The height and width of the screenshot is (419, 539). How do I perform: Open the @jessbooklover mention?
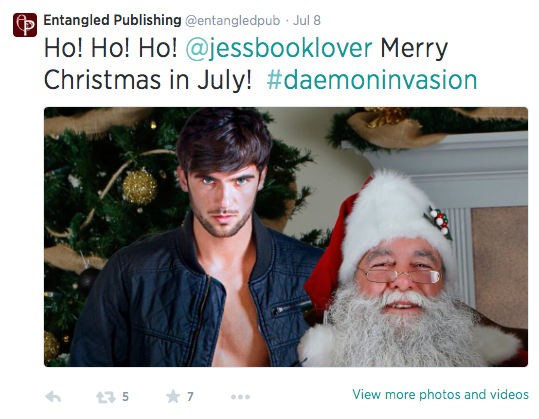pos(279,49)
